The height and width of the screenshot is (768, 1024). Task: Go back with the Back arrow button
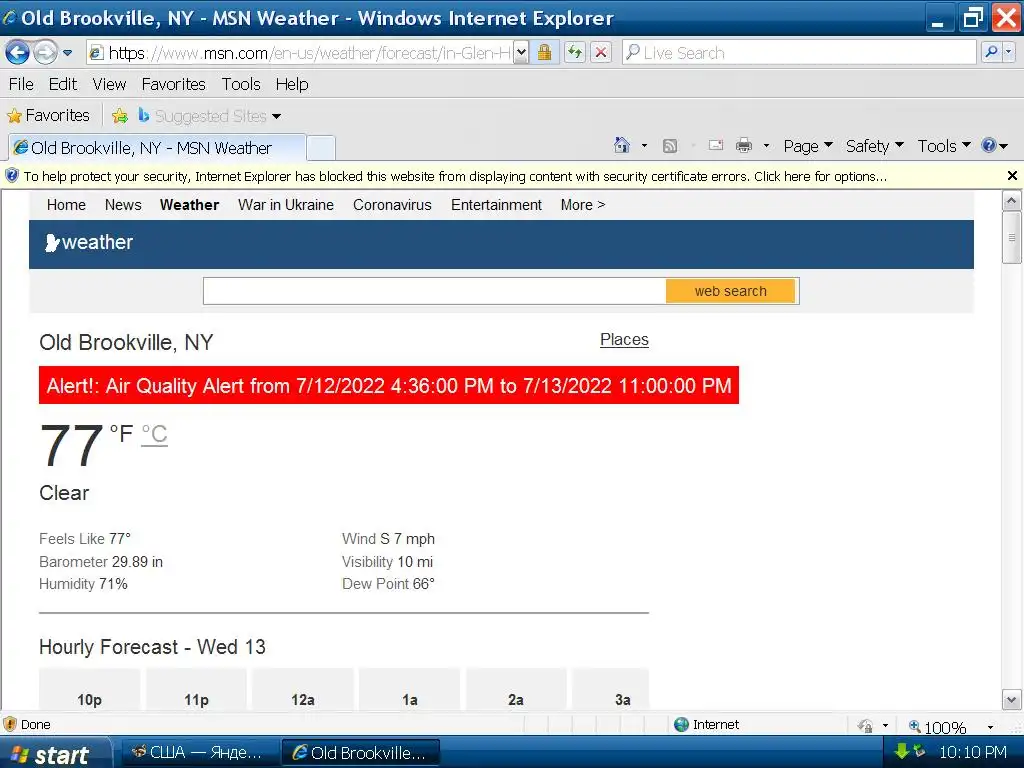[x=17, y=52]
